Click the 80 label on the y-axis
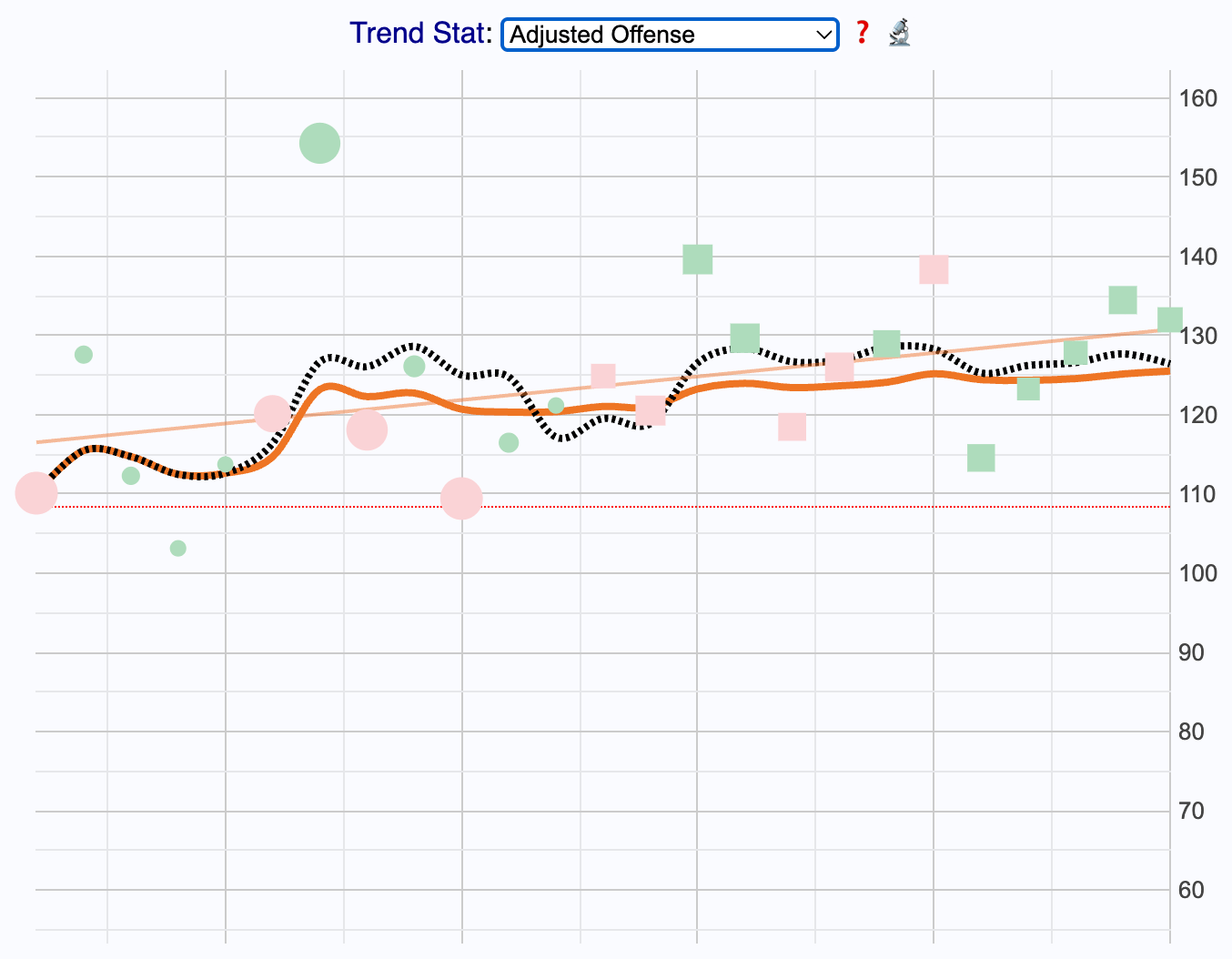Image resolution: width=1232 pixels, height=959 pixels. pyautogui.click(x=1190, y=732)
